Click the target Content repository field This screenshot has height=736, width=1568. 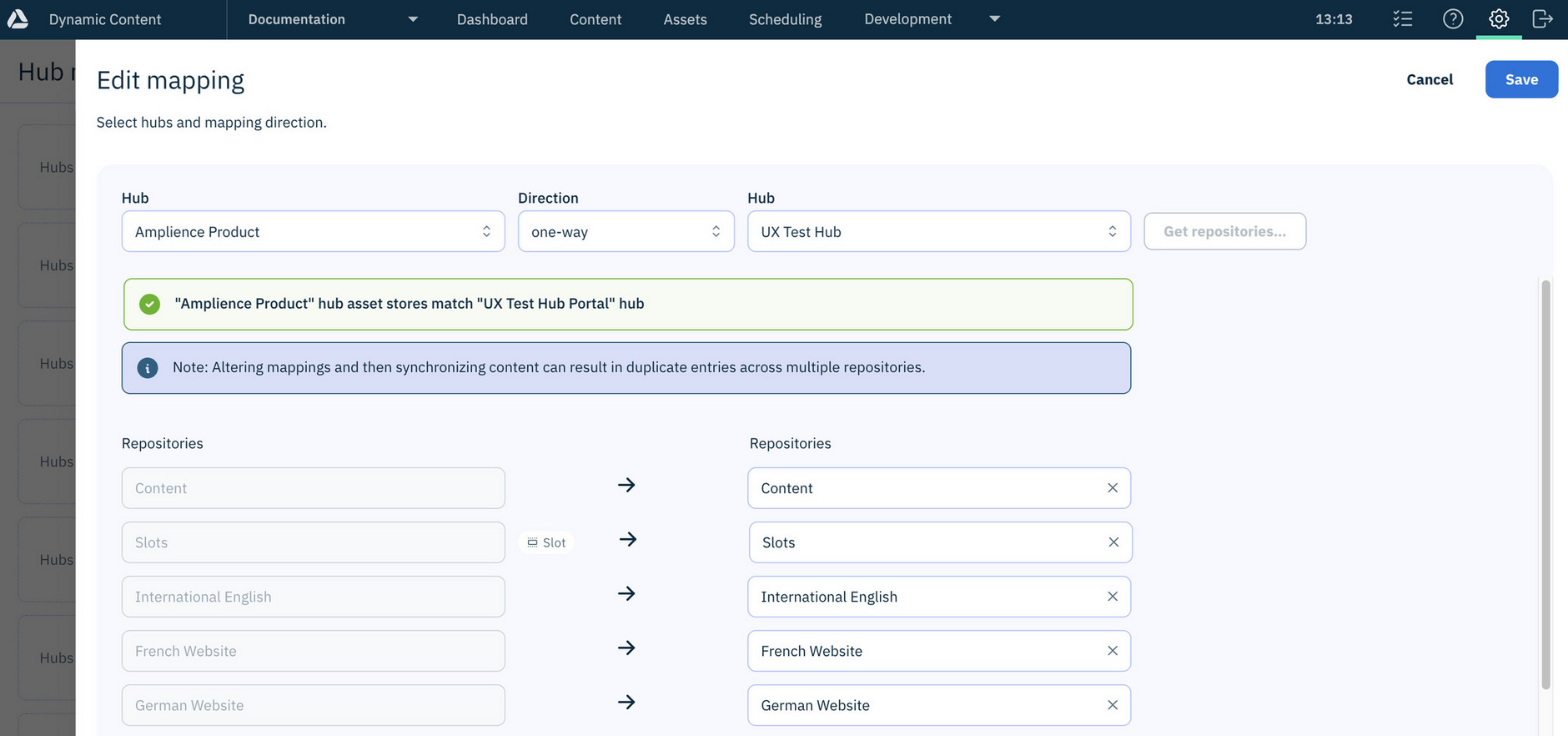click(x=939, y=488)
